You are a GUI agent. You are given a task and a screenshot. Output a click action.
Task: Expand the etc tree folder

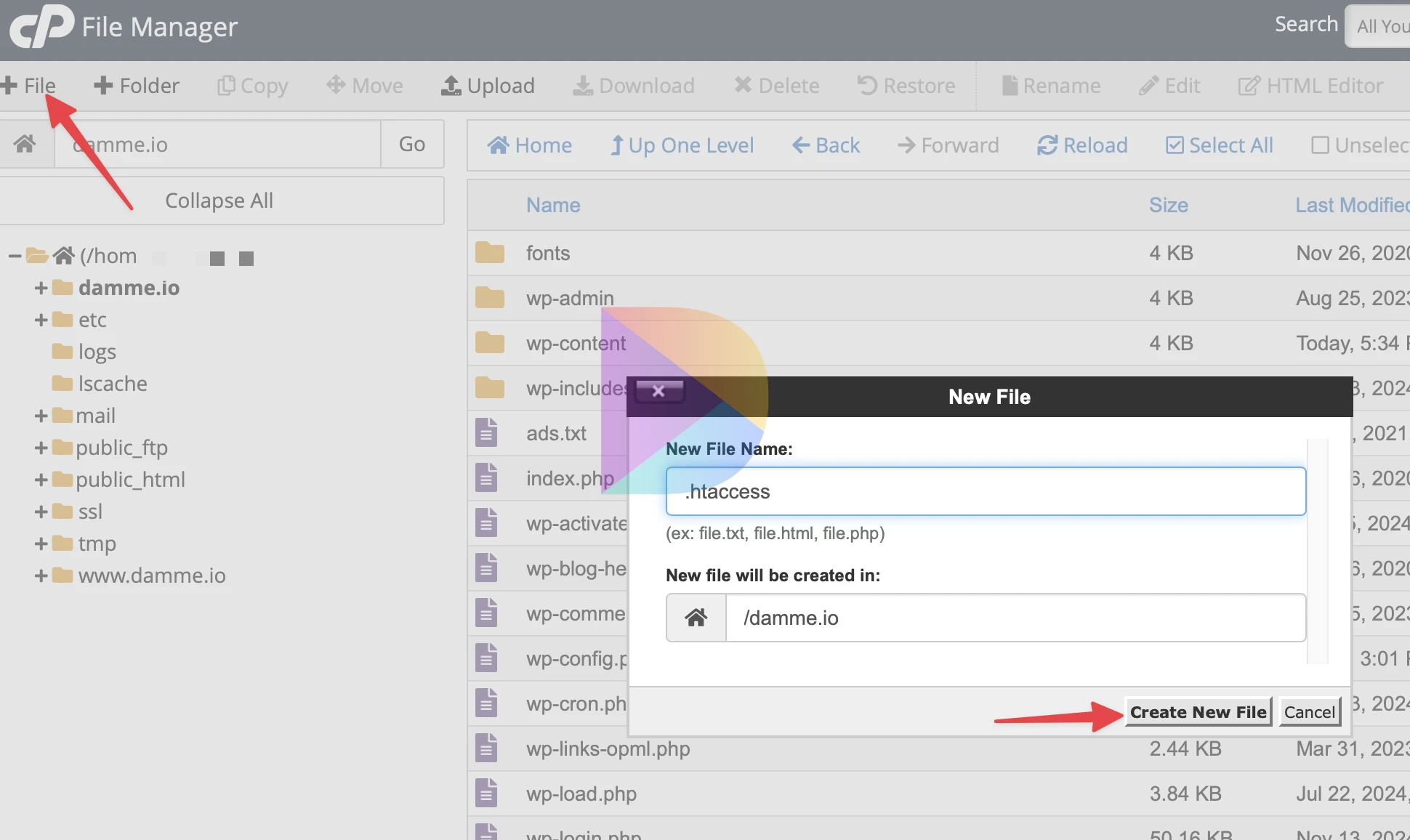pyautogui.click(x=41, y=320)
